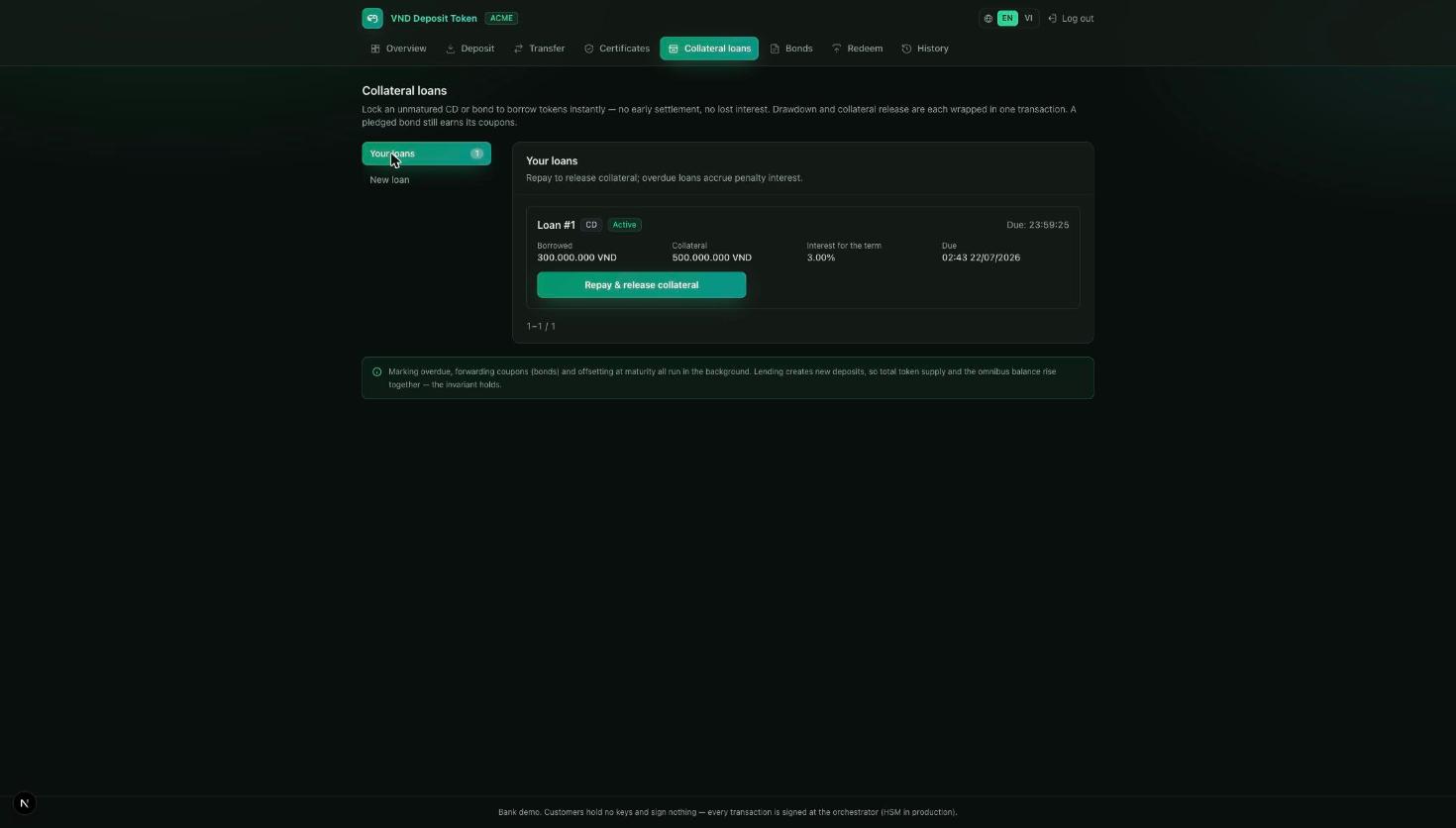Open the Deposit tab
The image size is (1456, 828).
coord(470,49)
